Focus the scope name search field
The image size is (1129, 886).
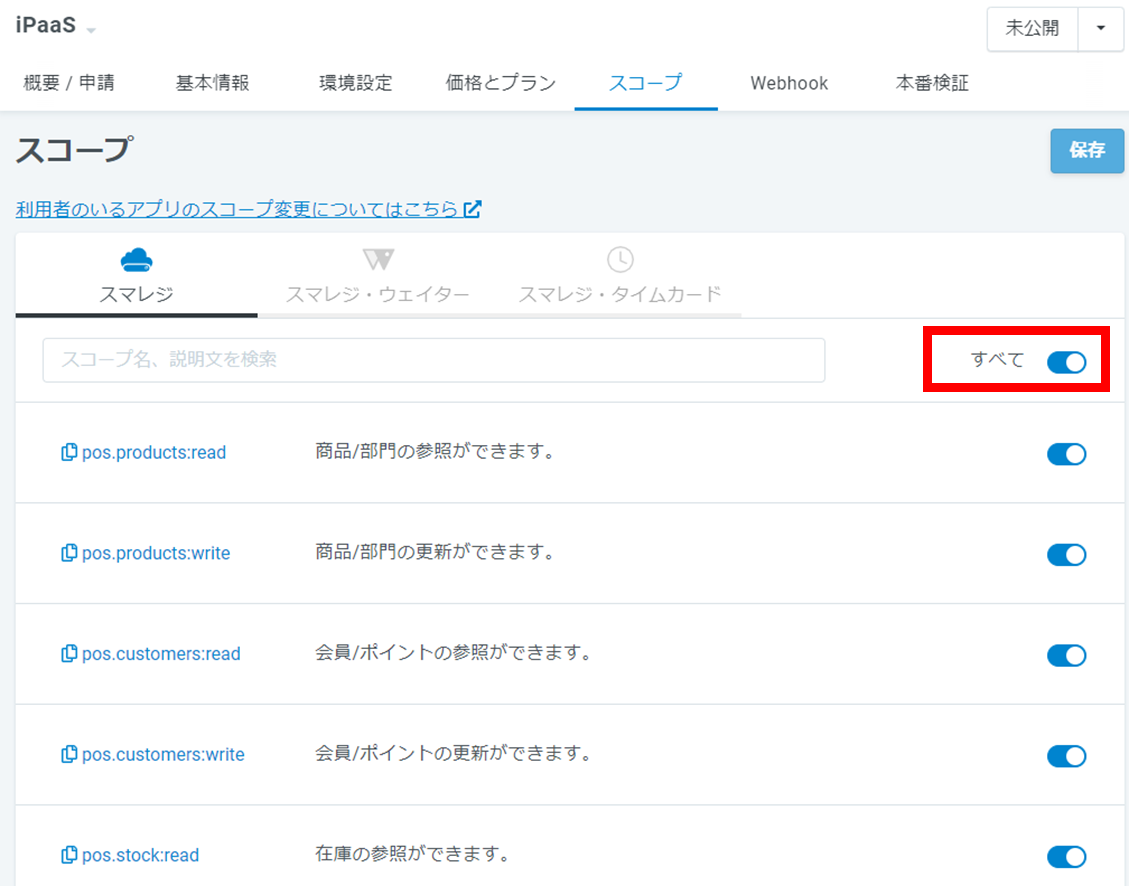tap(433, 360)
